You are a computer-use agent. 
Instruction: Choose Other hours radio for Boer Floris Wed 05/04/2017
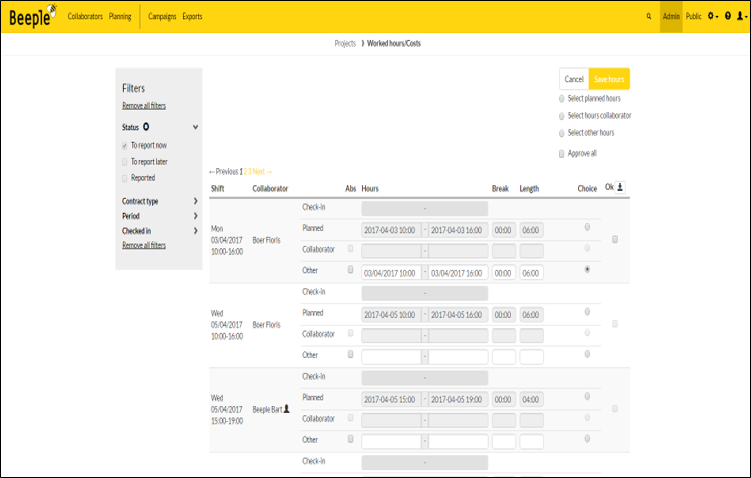pos(587,354)
